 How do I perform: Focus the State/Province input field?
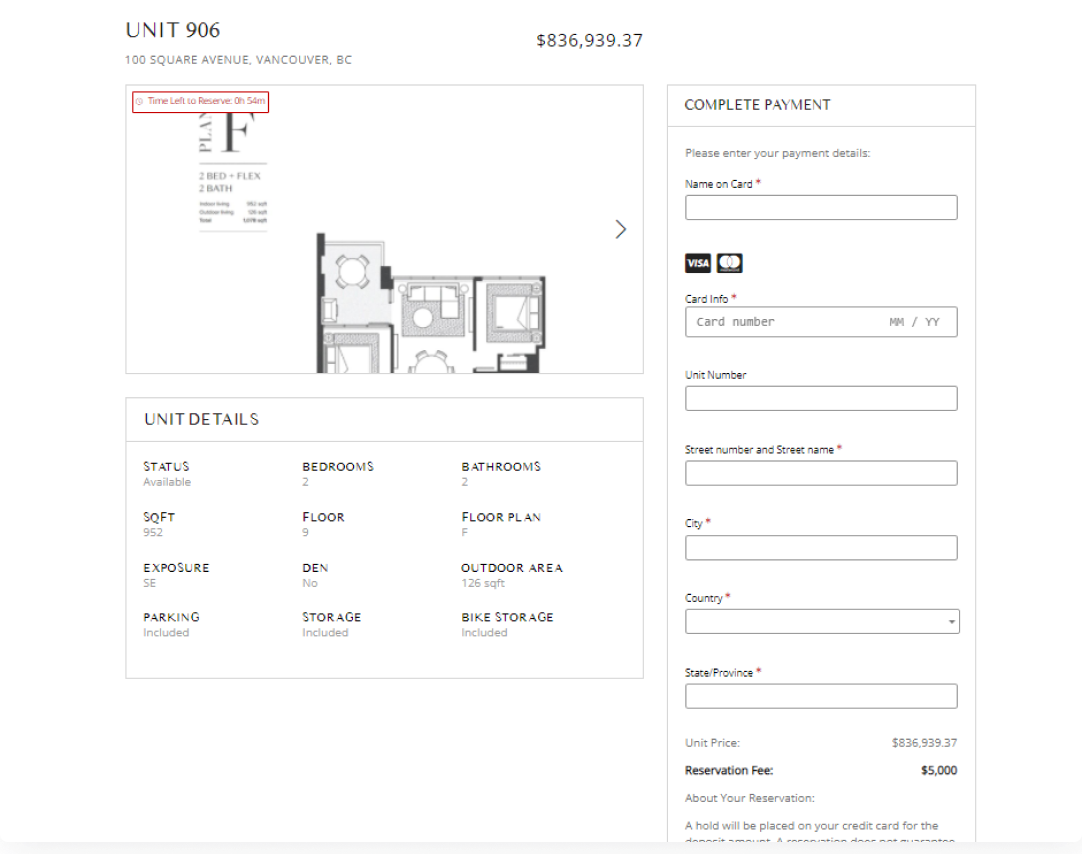(x=821, y=696)
